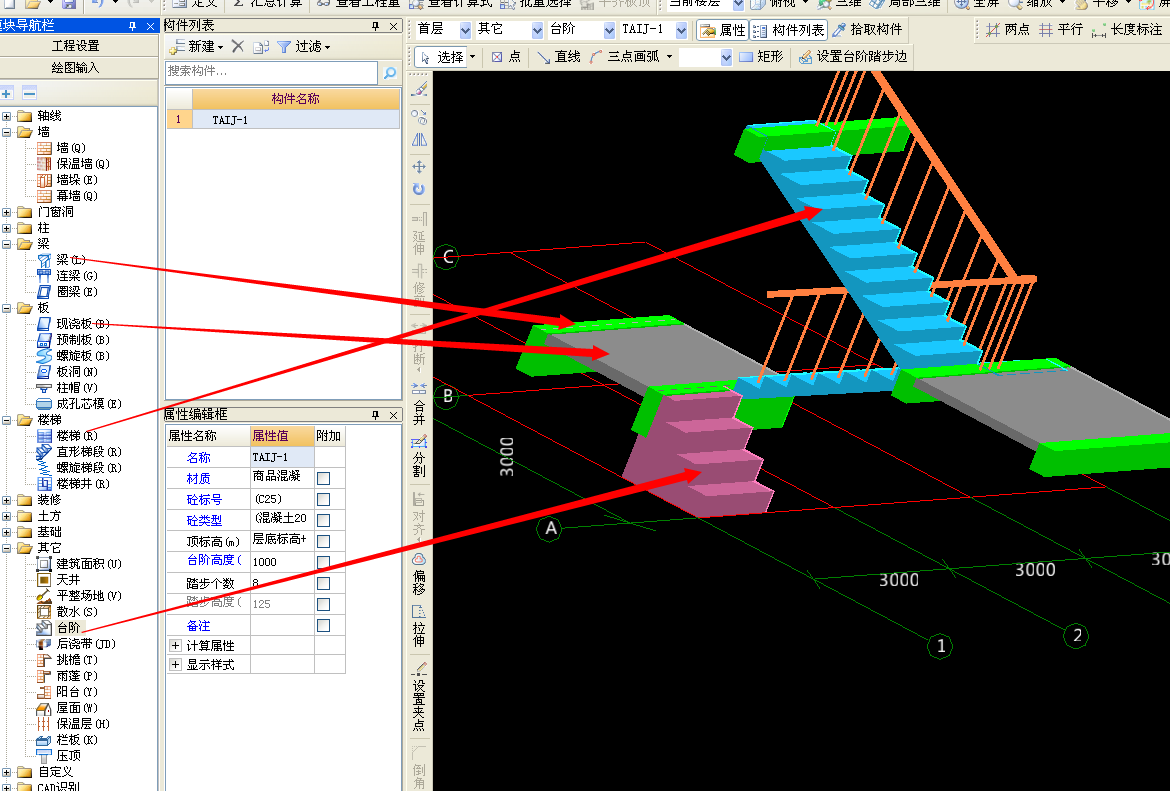Click the expand-all plus icon in navigator
This screenshot has width=1170, height=791.
7,93
